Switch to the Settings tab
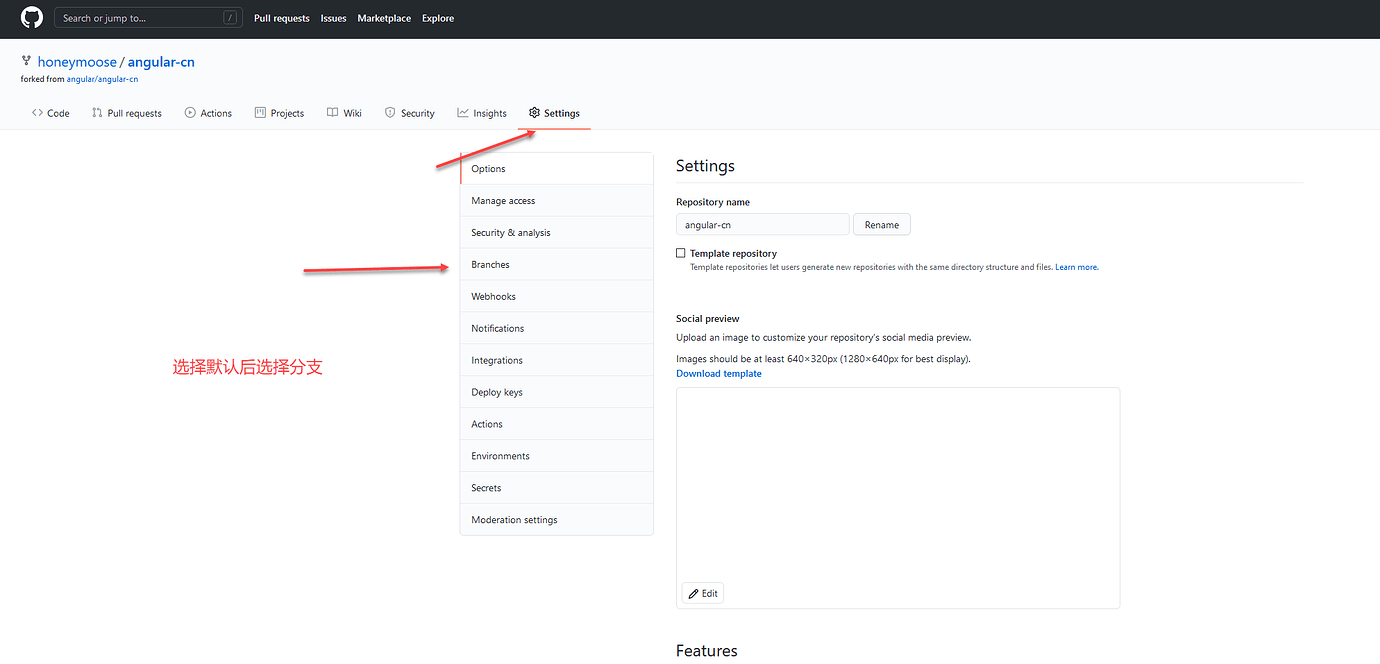This screenshot has width=1380, height=664. [555, 113]
